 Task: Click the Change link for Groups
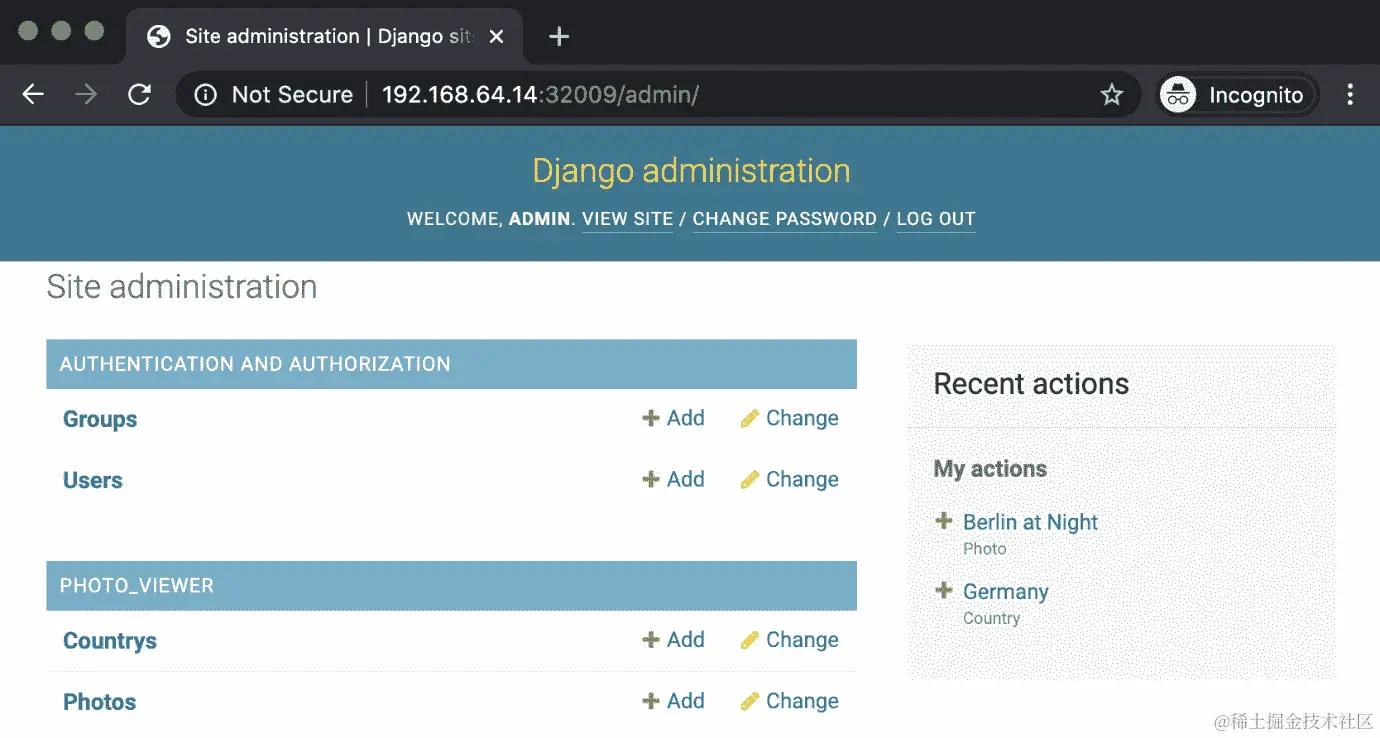click(x=789, y=418)
